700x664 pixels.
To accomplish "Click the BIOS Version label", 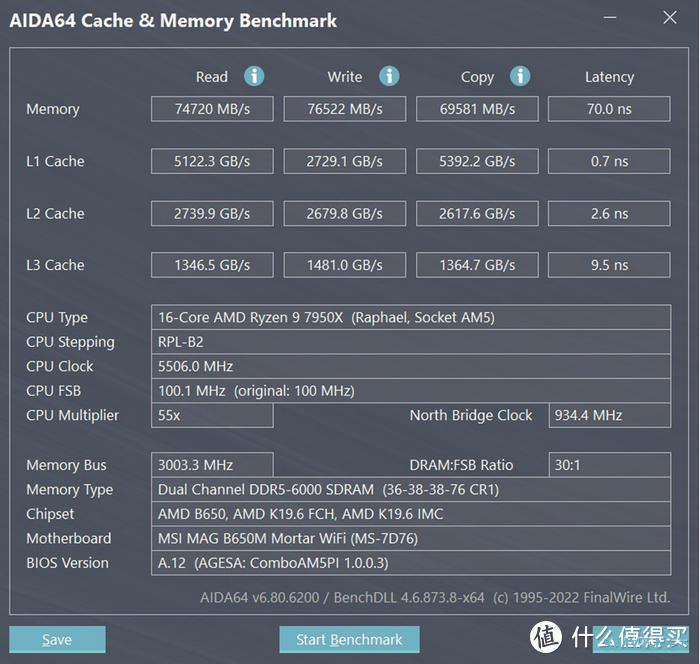I will (x=67, y=563).
